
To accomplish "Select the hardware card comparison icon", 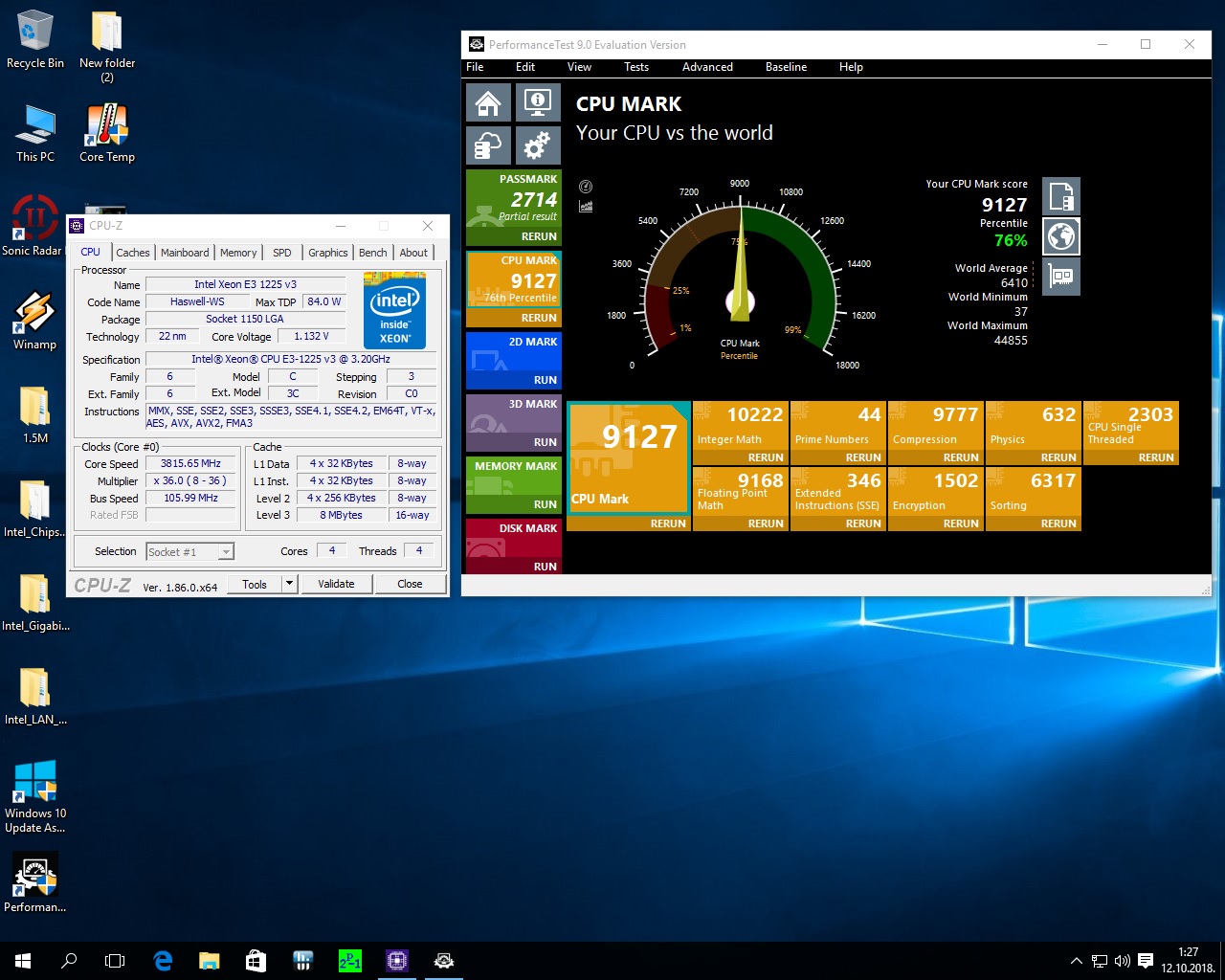I will [1061, 277].
